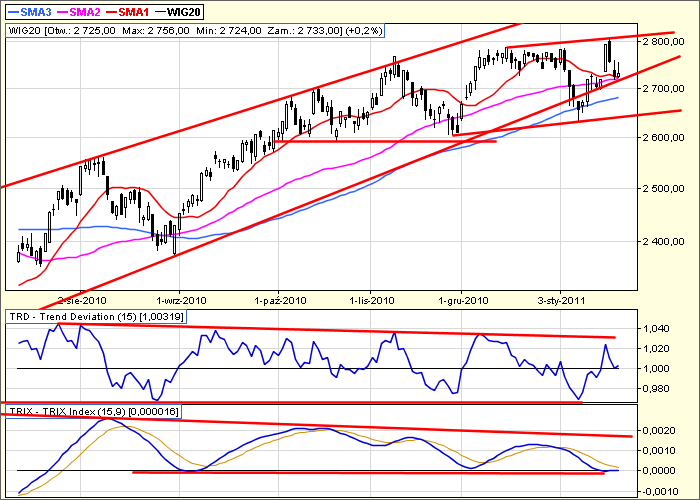Click the 1,020 TRD axis value
The image size is (700, 500).
(x=655, y=349)
